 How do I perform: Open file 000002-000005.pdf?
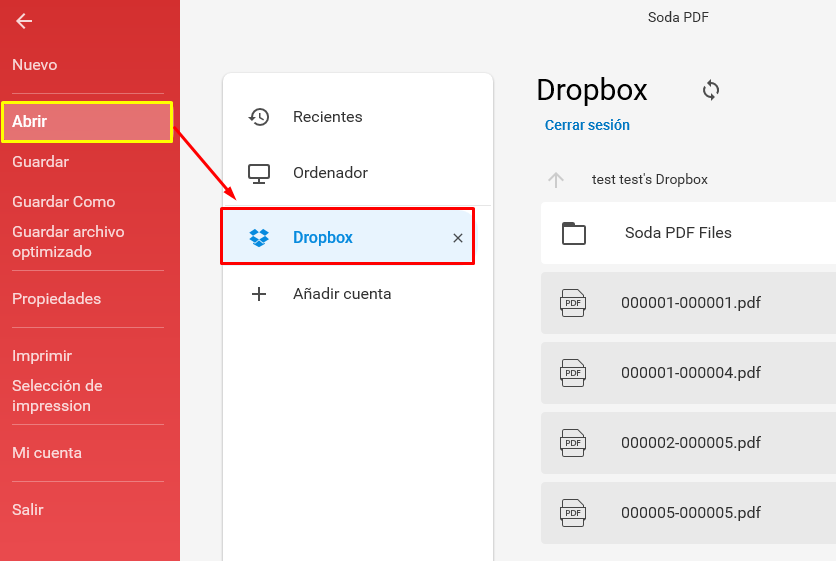[688, 443]
